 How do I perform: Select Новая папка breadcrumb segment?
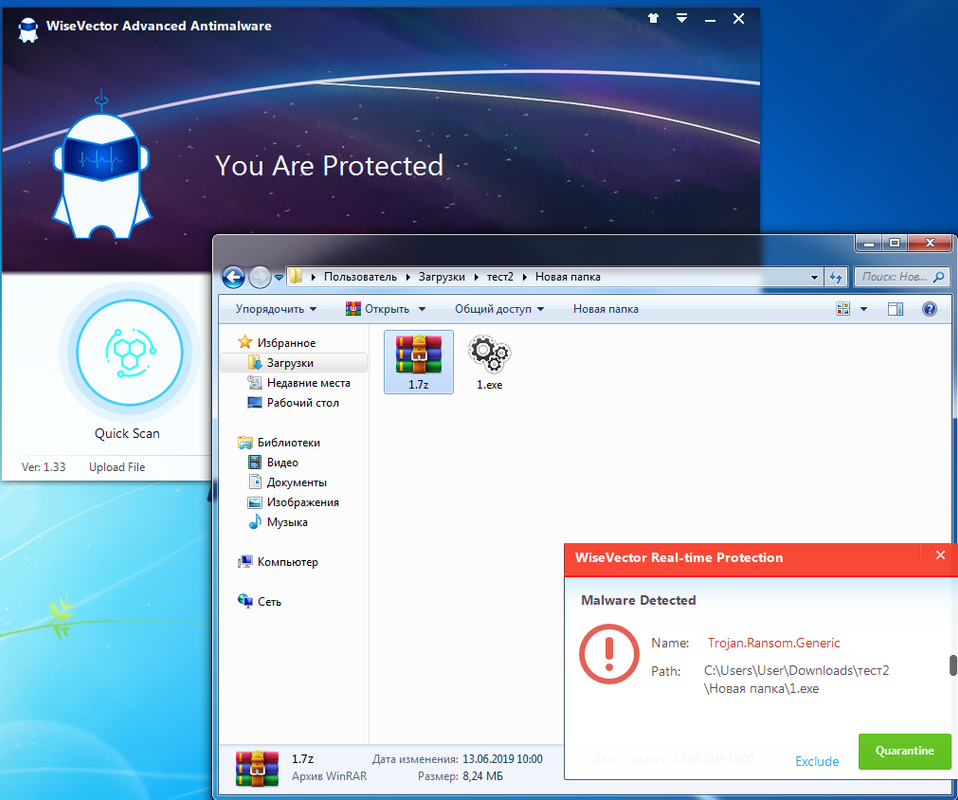(x=568, y=277)
